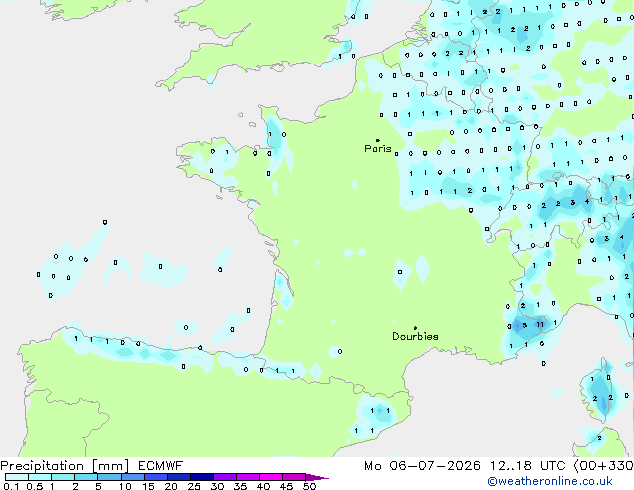Viewport: 634px width, 490px height.
Task: Pick the dark blue swatch between 25 and 30
Action: [x=202, y=477]
